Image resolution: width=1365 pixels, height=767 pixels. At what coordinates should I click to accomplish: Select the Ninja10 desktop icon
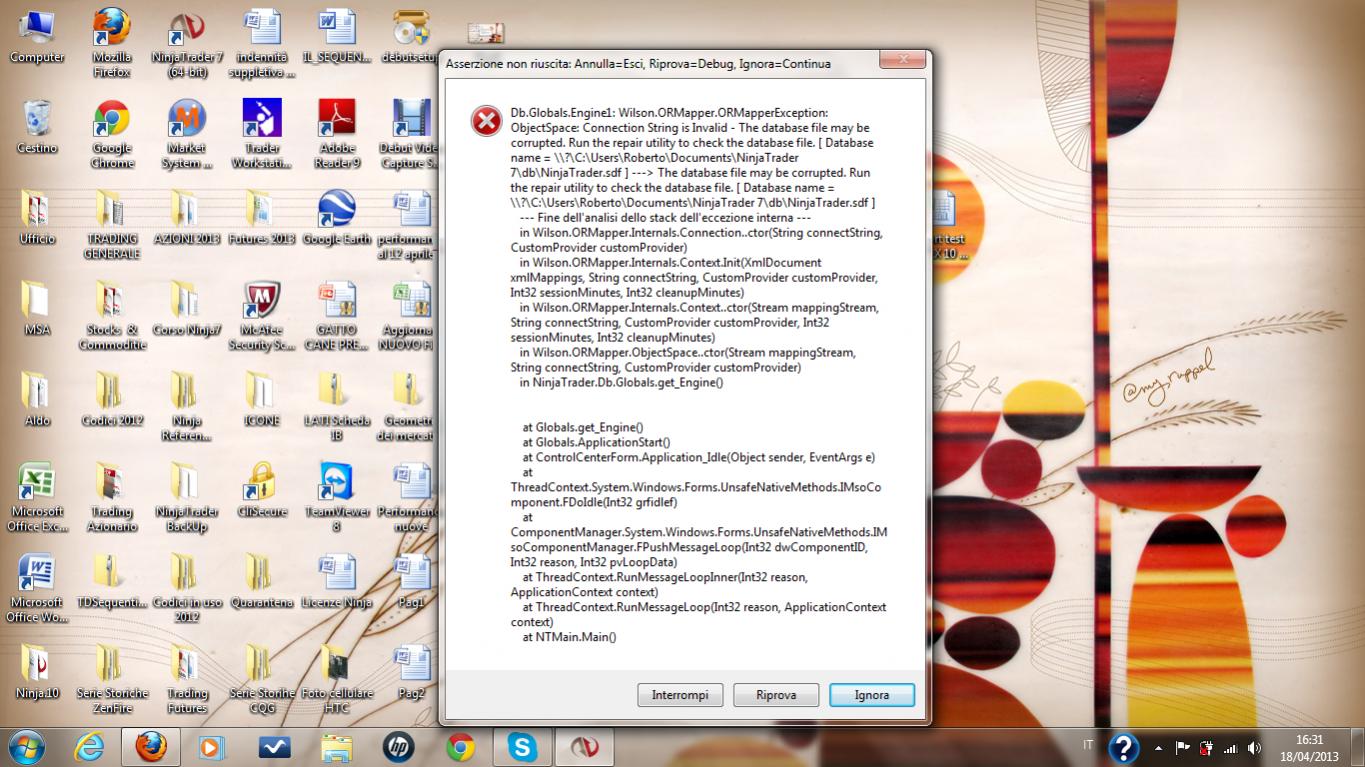tap(37, 672)
